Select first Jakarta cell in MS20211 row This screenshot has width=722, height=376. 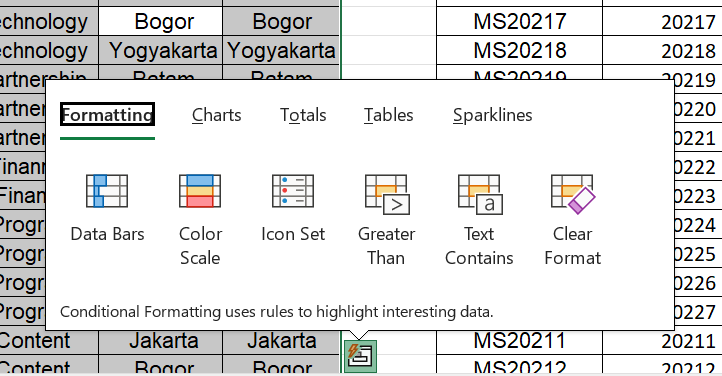(x=161, y=341)
